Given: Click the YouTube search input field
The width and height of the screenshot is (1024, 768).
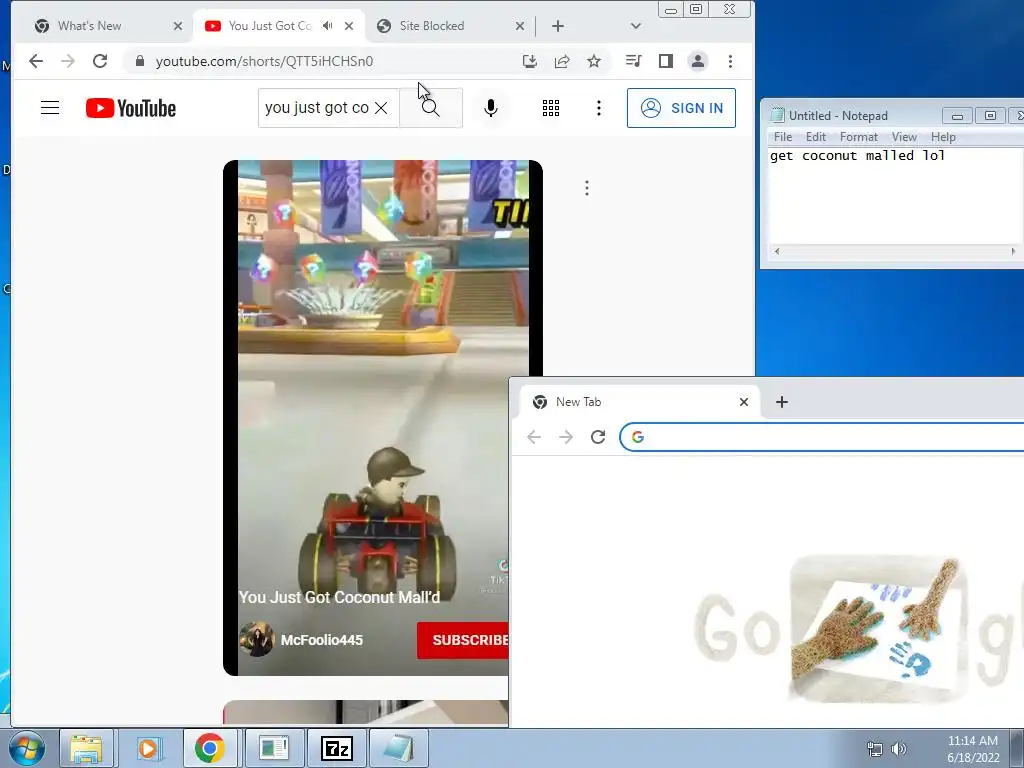Looking at the screenshot, I should coord(317,108).
